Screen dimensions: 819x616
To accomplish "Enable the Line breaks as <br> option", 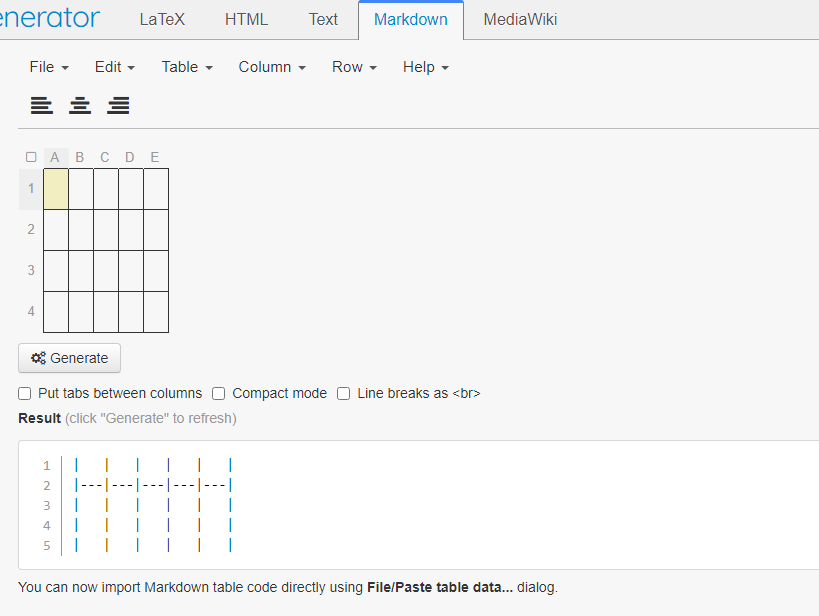I will pos(343,393).
